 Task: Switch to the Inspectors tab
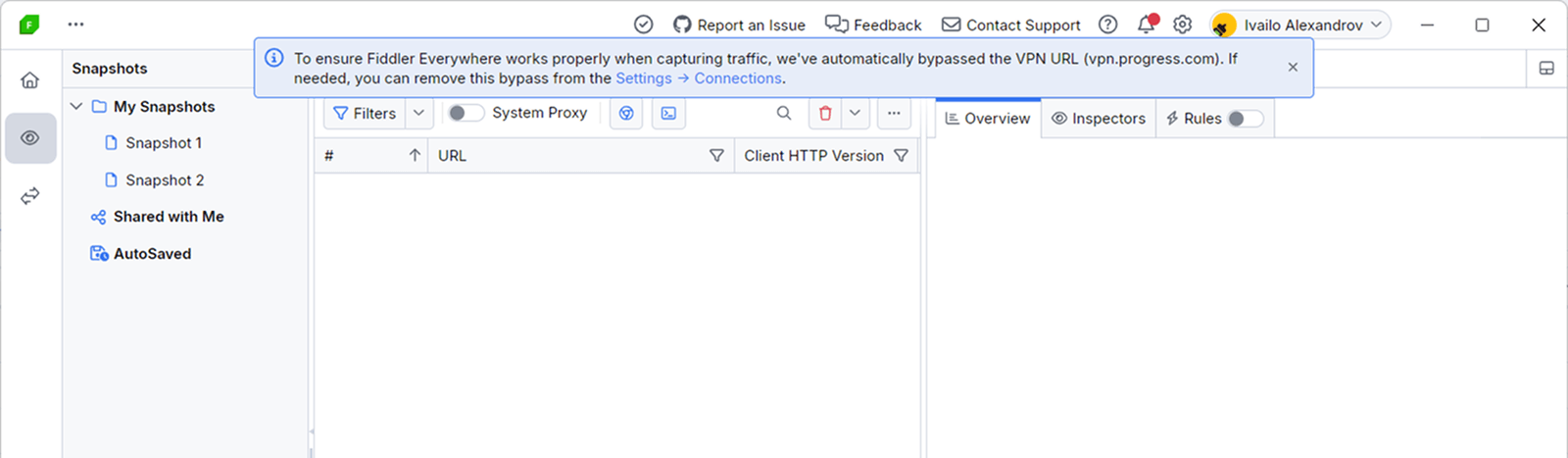1098,119
